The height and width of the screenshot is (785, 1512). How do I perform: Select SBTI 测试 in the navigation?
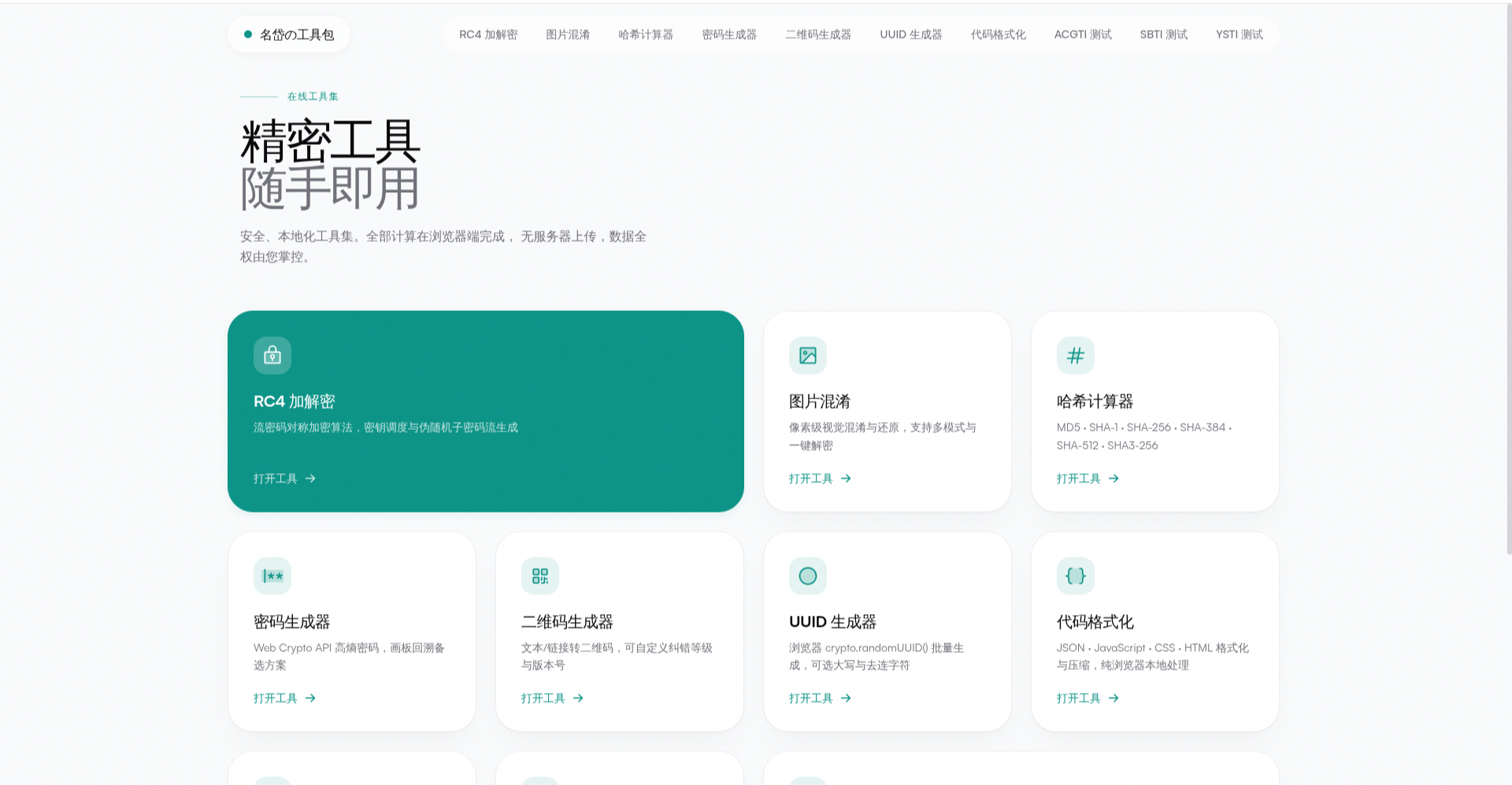point(1164,35)
